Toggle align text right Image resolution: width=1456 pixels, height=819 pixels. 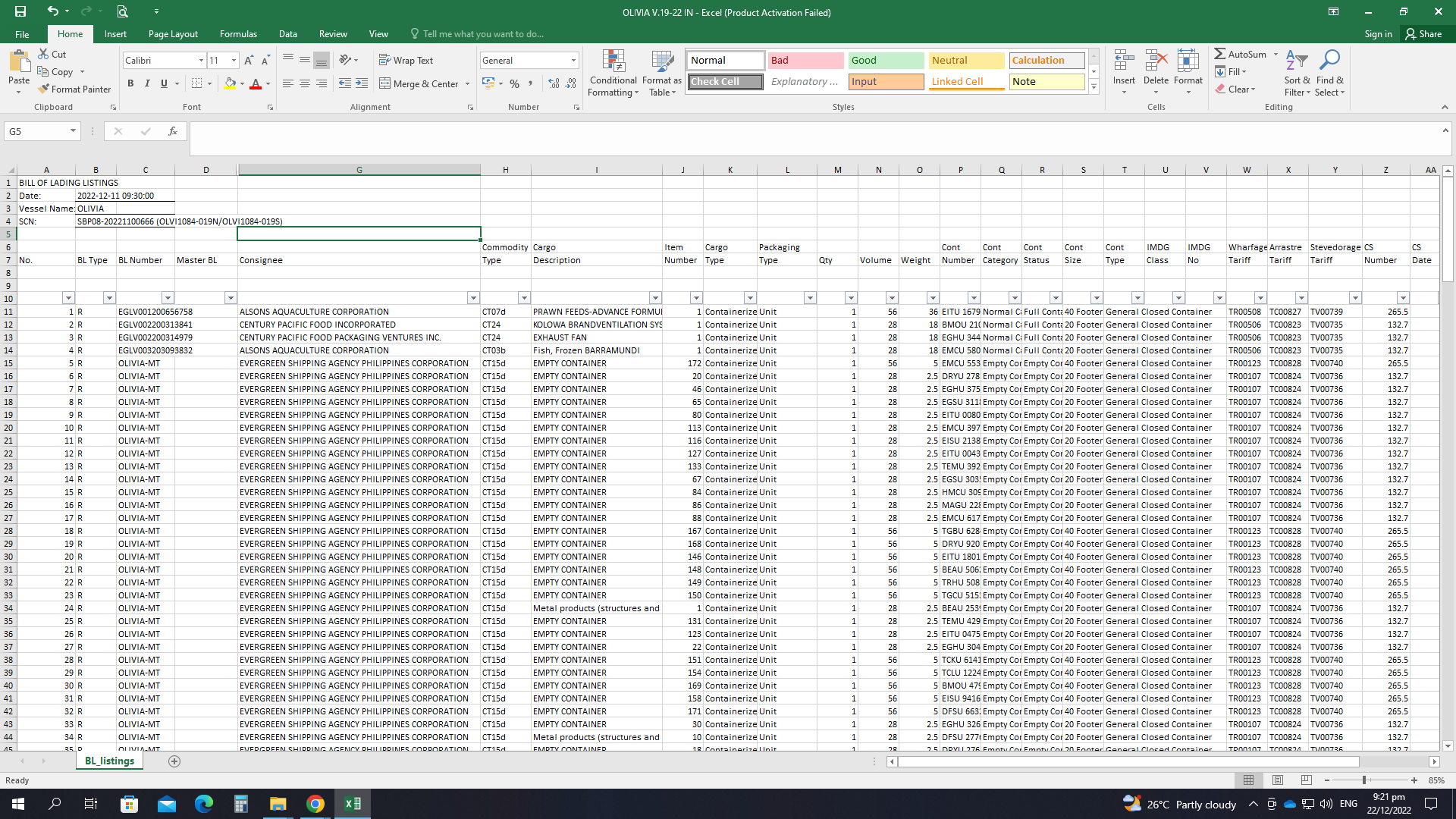[322, 83]
